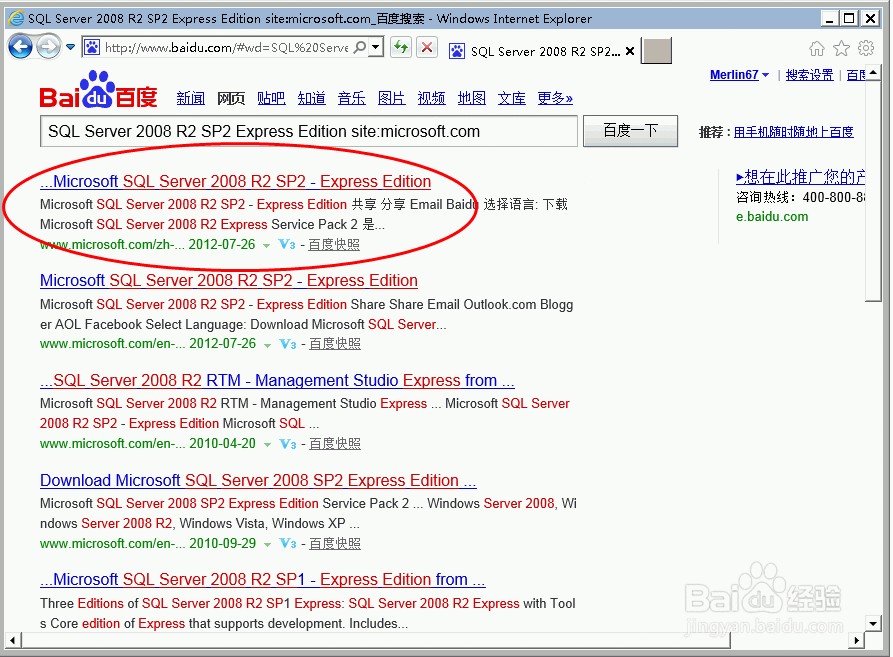Open 用手机随时随地上百度 recommendation link
This screenshot has width=893, height=657.
(x=794, y=132)
